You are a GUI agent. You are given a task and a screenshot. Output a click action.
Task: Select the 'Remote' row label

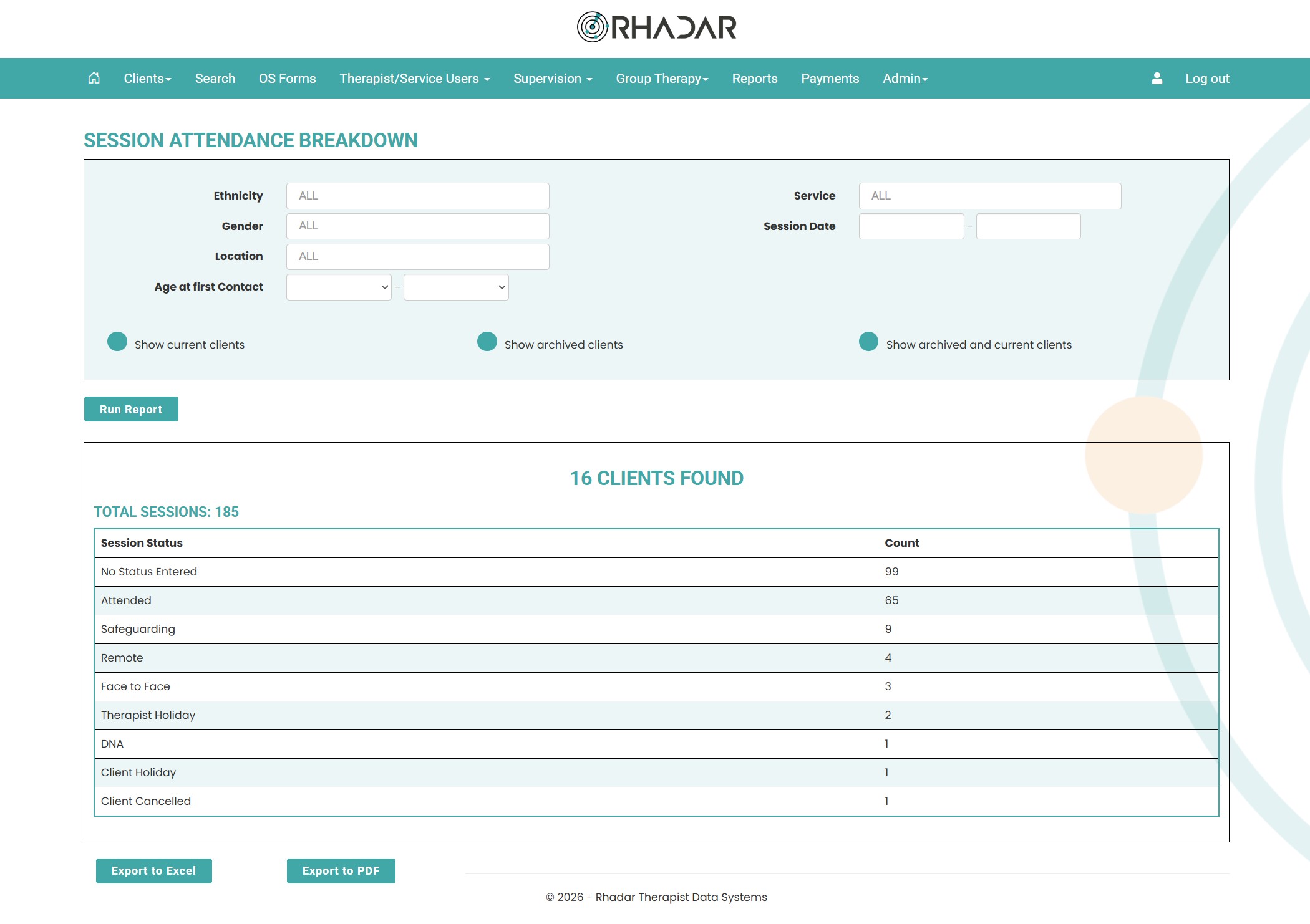(x=122, y=658)
